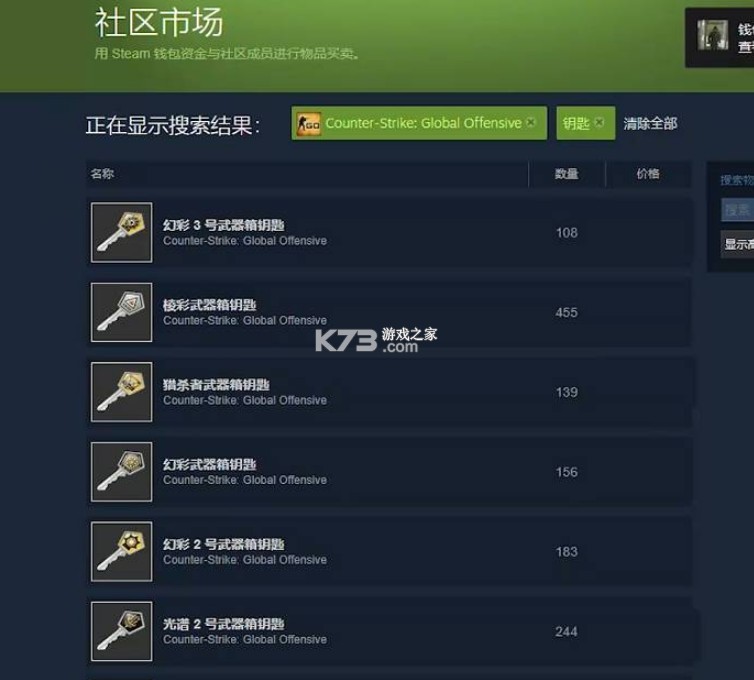Remove the 钥匙 filter tag
This screenshot has height=680, width=754.
coord(599,122)
